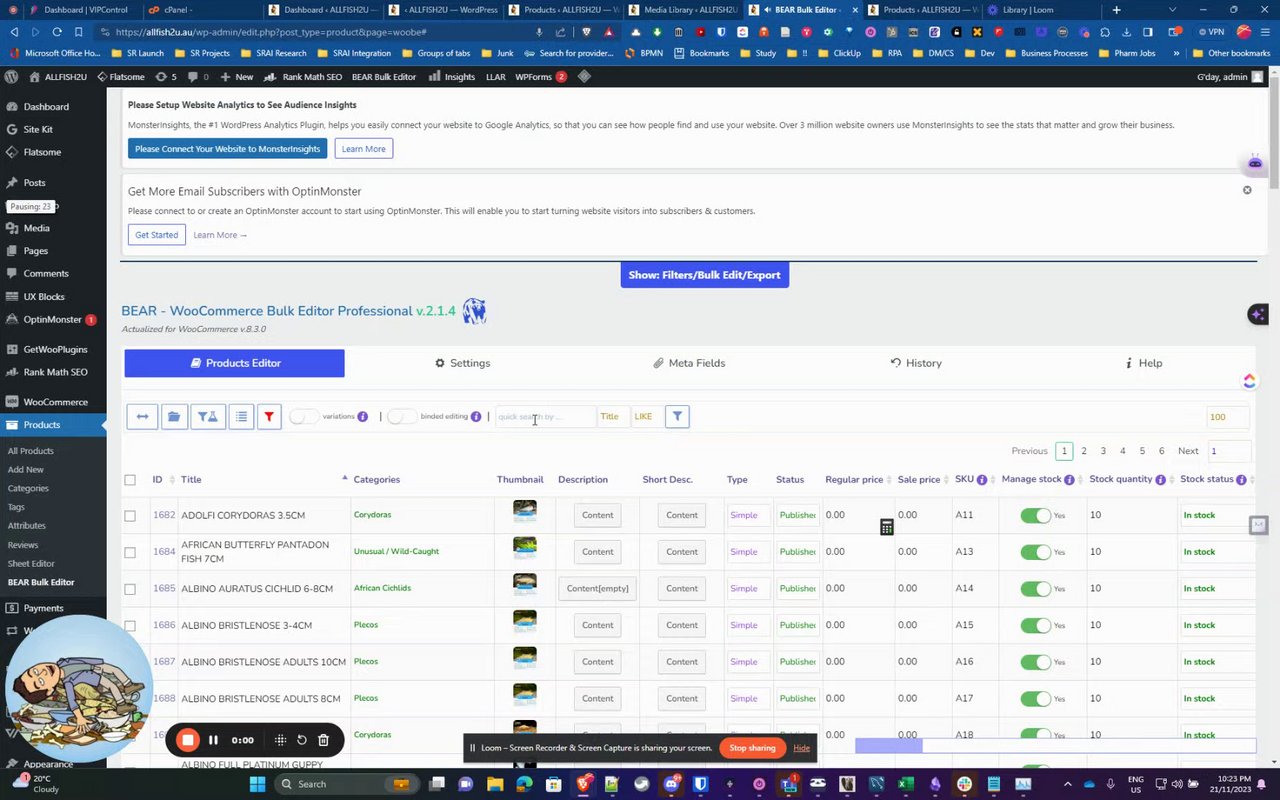Click the calculator icon in Regular price column
Screen dimensions: 1280x800
[887, 527]
